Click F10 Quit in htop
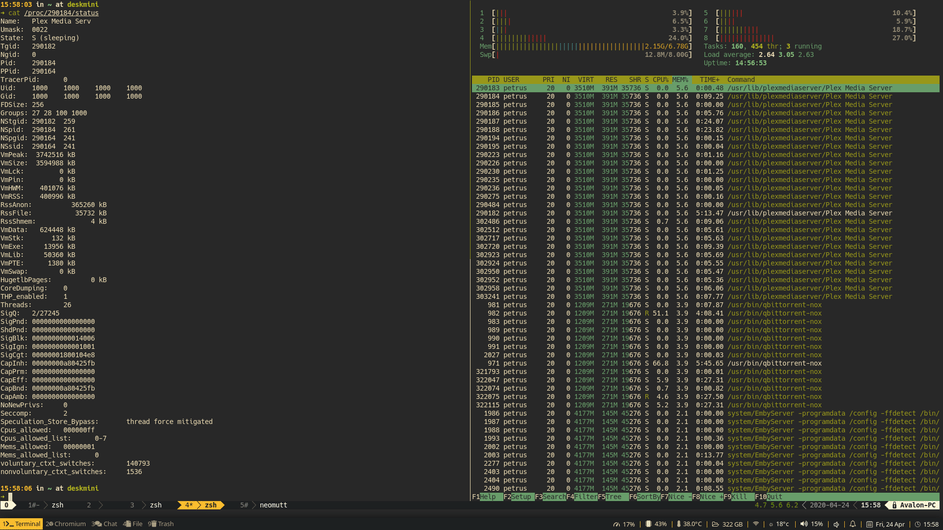Image resolution: width=943 pixels, height=530 pixels. click(x=770, y=497)
